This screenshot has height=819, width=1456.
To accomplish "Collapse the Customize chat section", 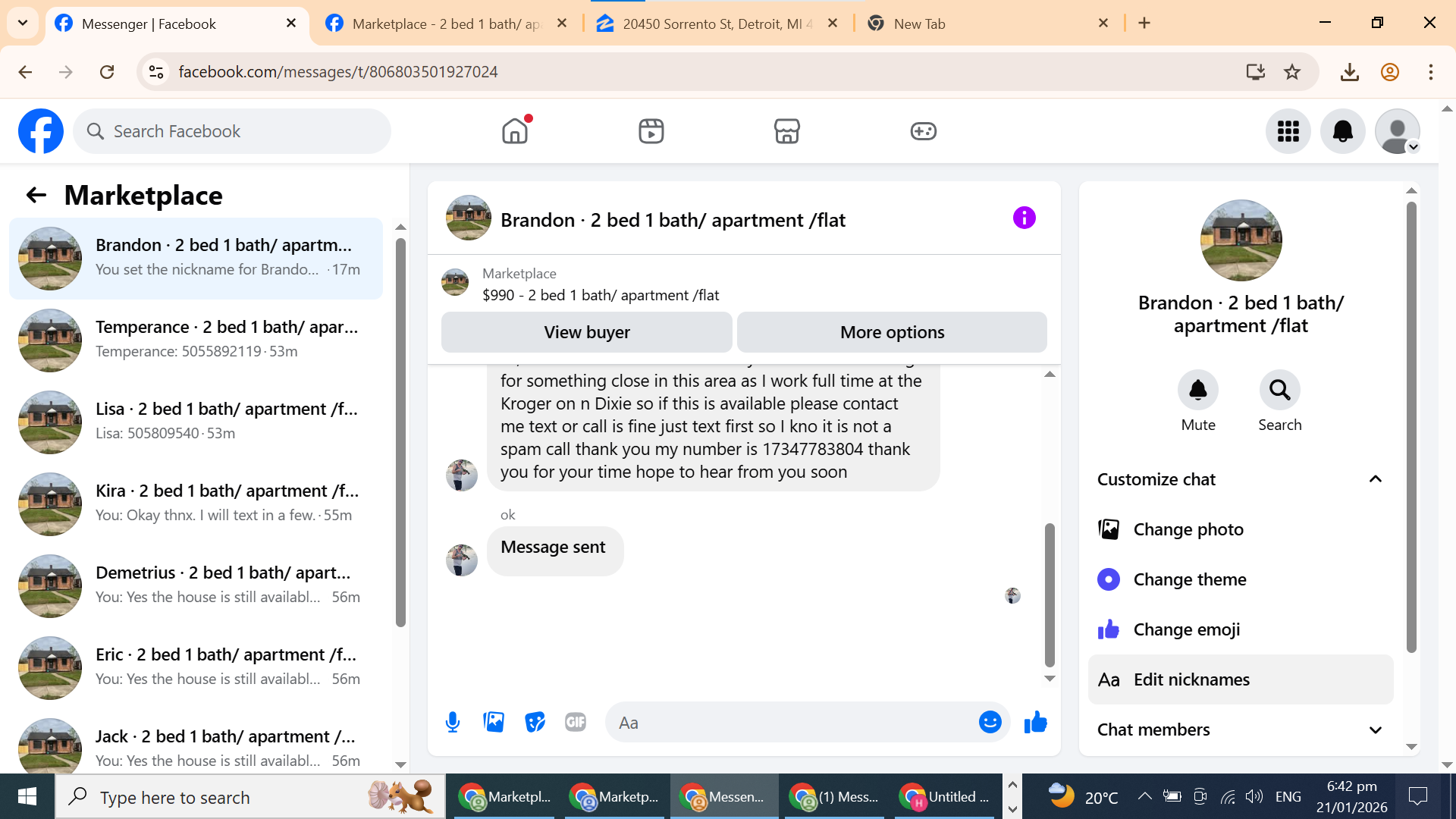I will pos(1375,479).
